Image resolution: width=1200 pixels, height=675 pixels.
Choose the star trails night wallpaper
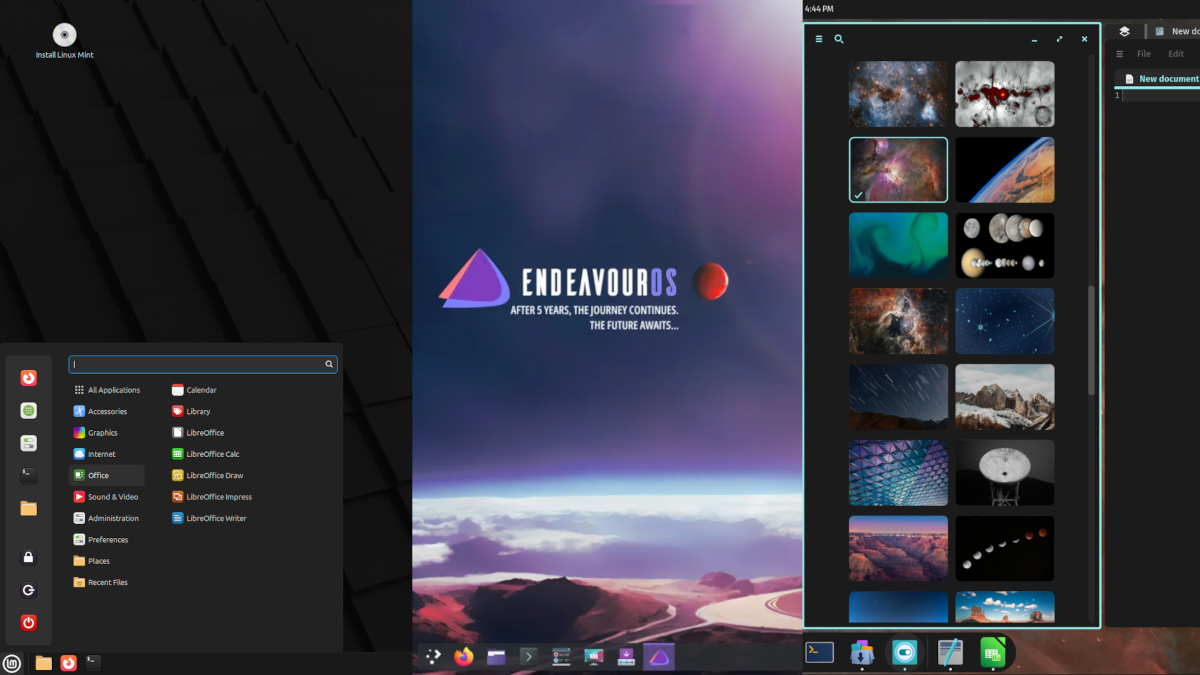click(x=898, y=397)
